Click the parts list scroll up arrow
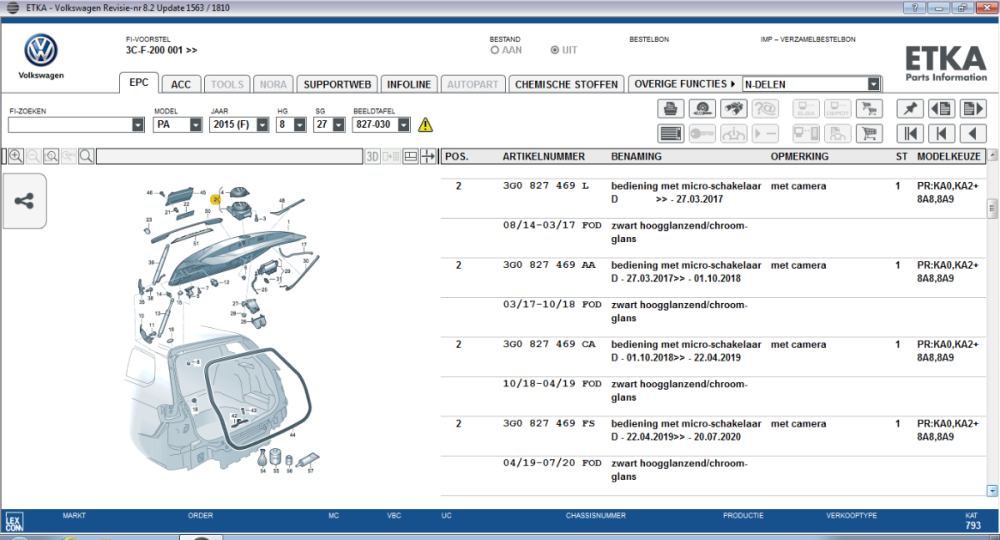Screen dimensions: 1000x540 pos(992,154)
